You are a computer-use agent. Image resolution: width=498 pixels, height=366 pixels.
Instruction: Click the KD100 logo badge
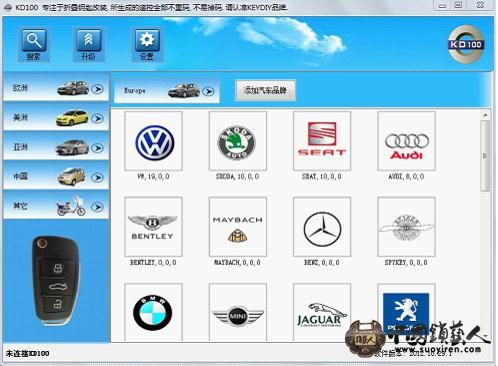(466, 44)
